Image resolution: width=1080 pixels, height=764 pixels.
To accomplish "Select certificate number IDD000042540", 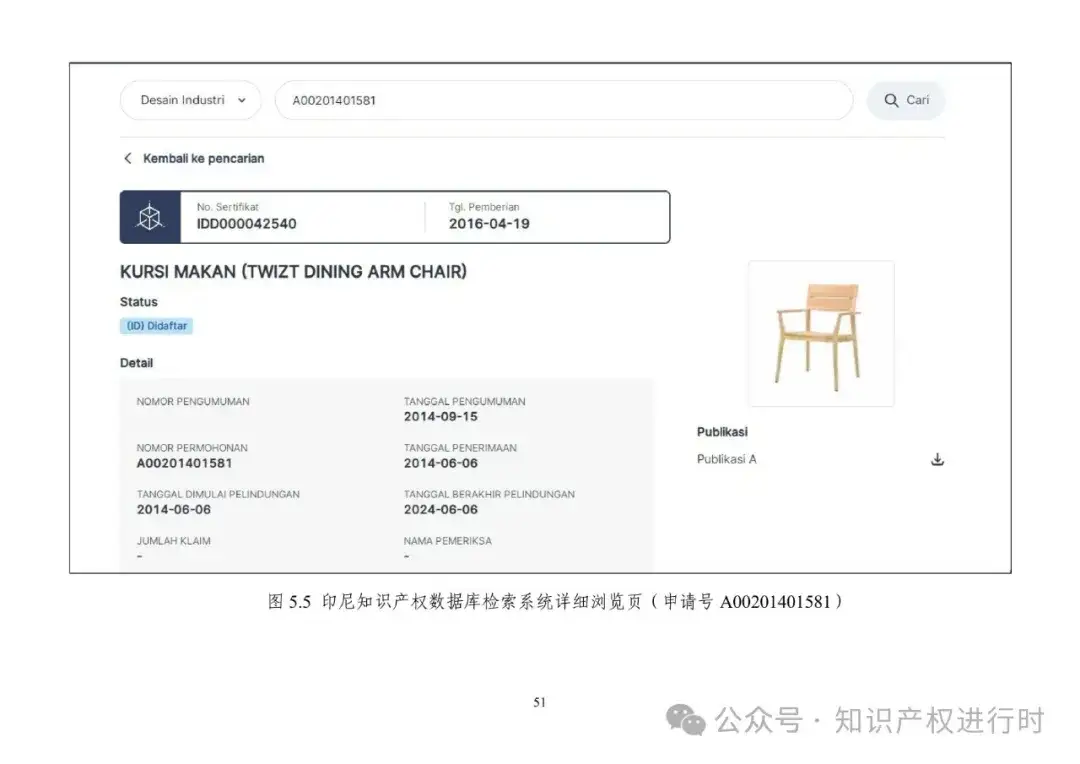I will (x=247, y=224).
